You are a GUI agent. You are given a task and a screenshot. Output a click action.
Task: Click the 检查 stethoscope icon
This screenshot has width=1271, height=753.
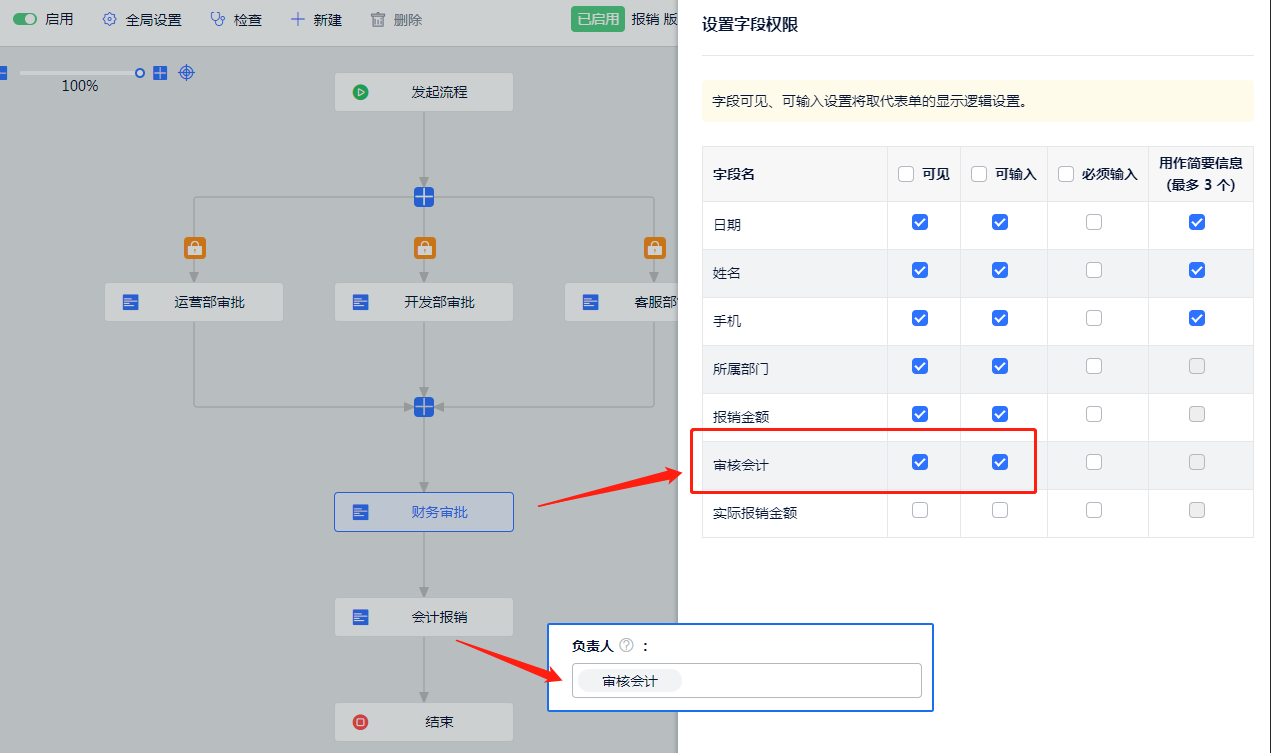coord(218,19)
